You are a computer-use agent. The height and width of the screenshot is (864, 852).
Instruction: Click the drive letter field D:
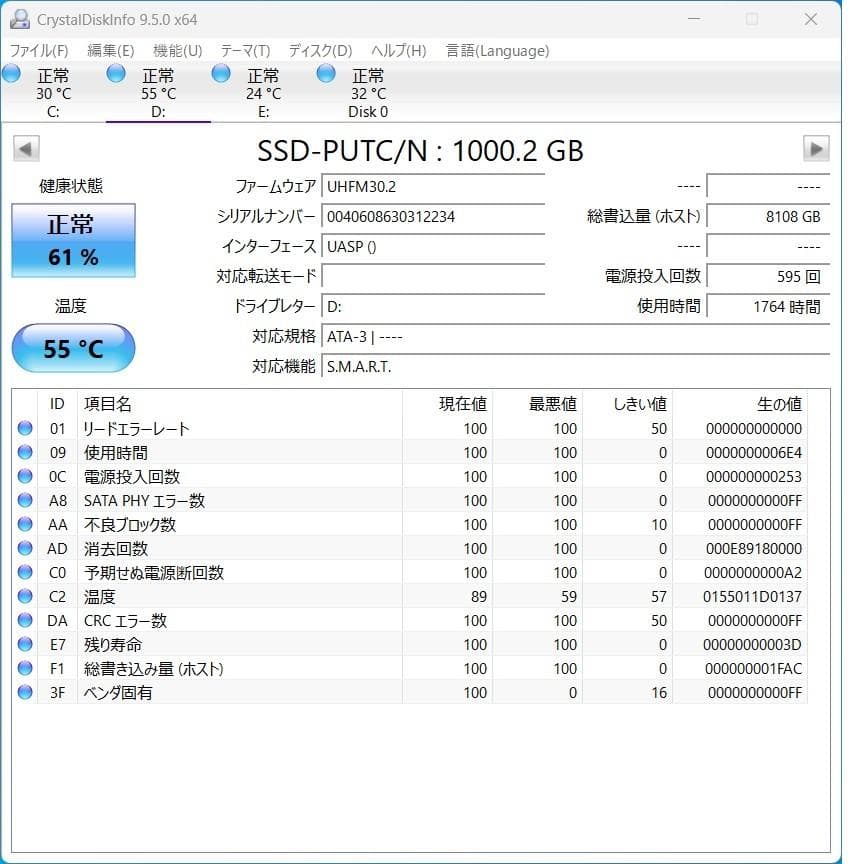(x=433, y=306)
